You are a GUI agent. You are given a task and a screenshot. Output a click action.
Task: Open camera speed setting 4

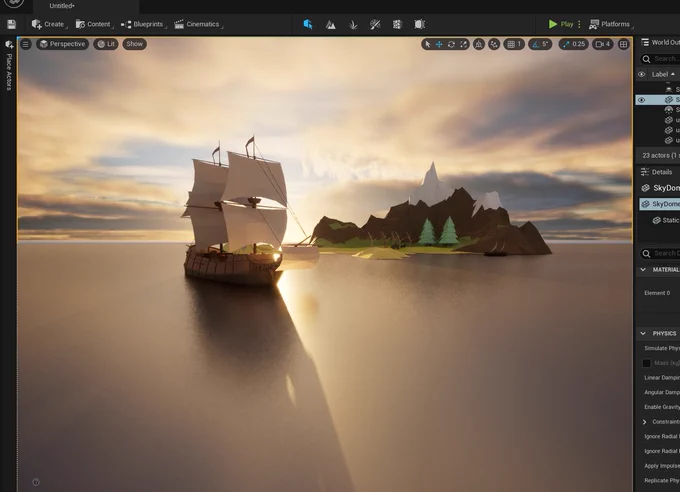(603, 44)
